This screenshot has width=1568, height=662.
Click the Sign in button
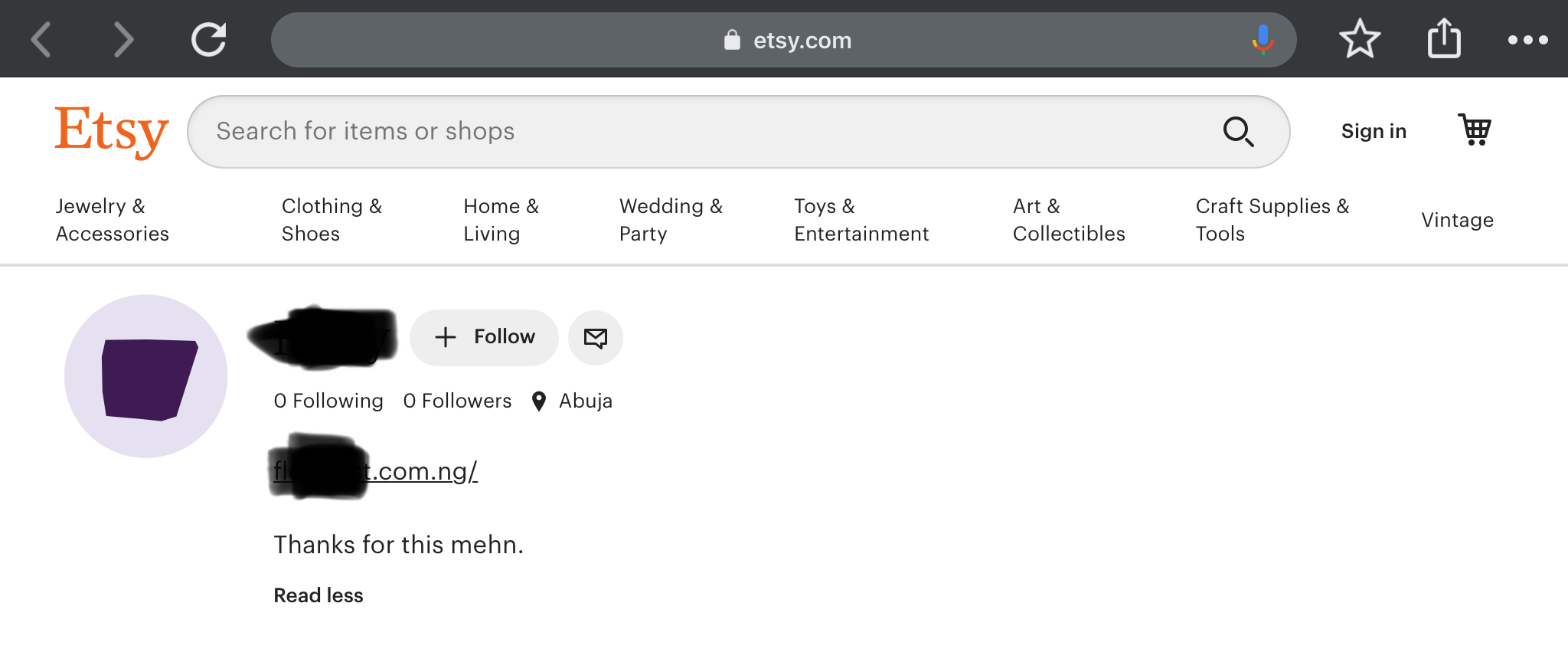click(x=1374, y=131)
